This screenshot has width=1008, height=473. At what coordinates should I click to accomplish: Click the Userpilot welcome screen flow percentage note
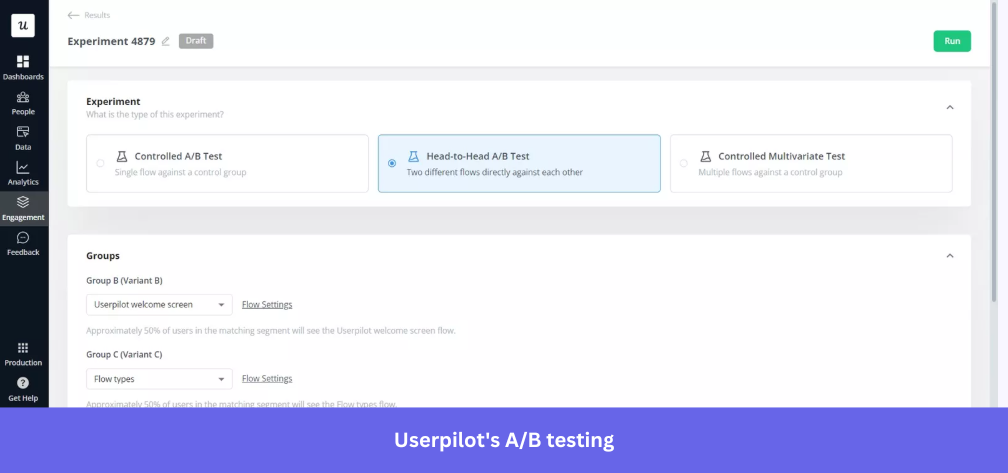271,331
